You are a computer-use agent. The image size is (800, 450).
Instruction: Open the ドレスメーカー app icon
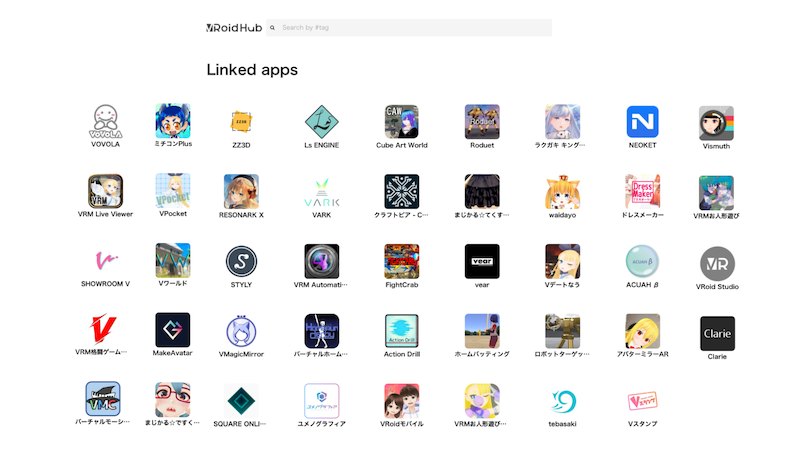[642, 191]
